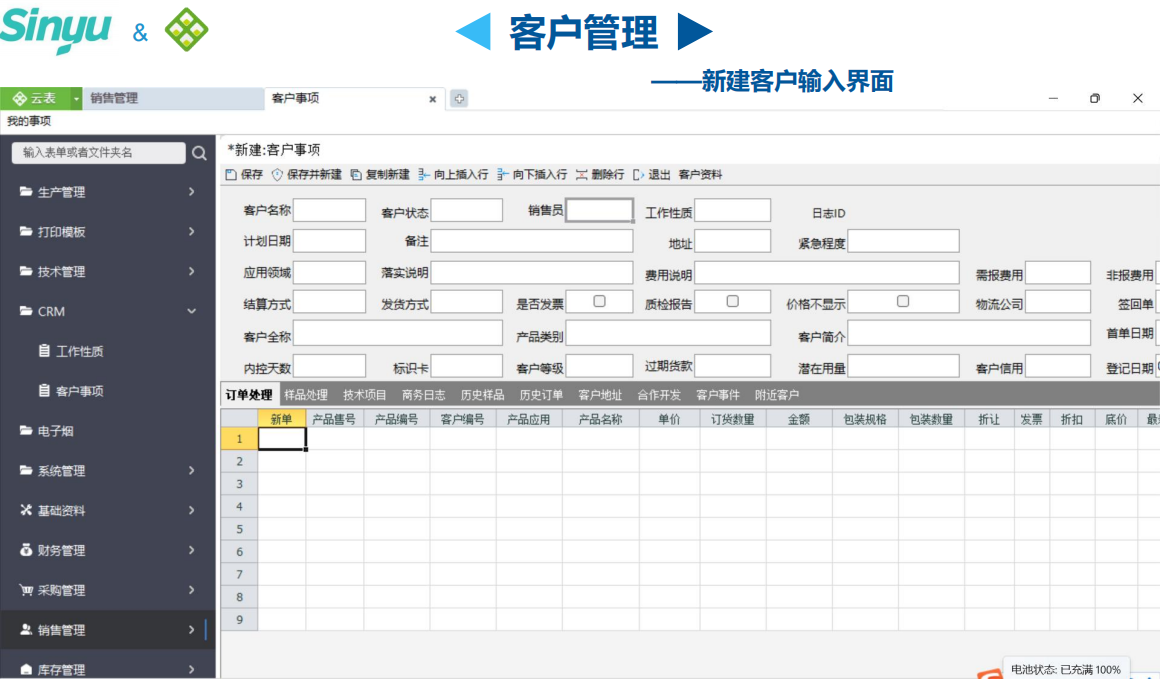Expand 系统管理 with its chevron
This screenshot has width=1162, height=681.
point(191,471)
